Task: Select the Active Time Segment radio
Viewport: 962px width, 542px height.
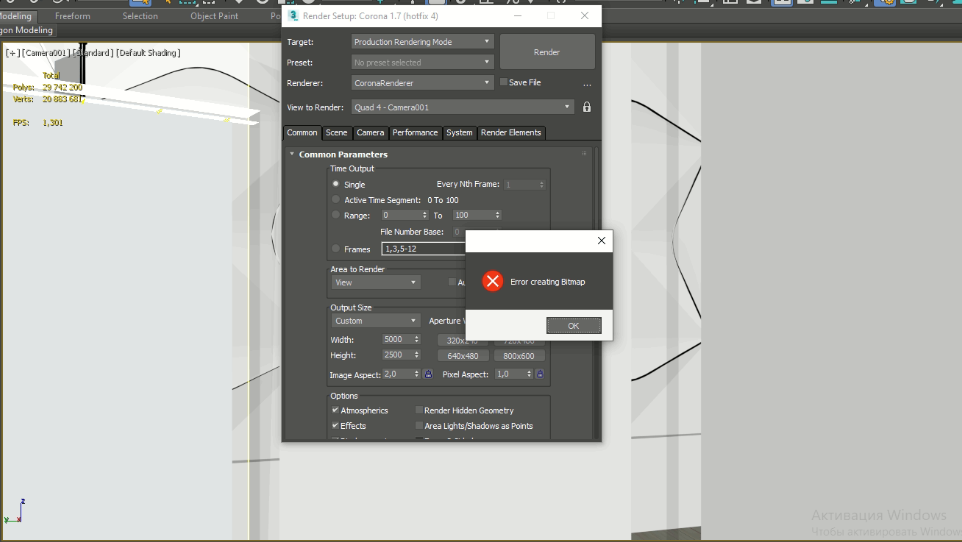Action: click(x=336, y=199)
